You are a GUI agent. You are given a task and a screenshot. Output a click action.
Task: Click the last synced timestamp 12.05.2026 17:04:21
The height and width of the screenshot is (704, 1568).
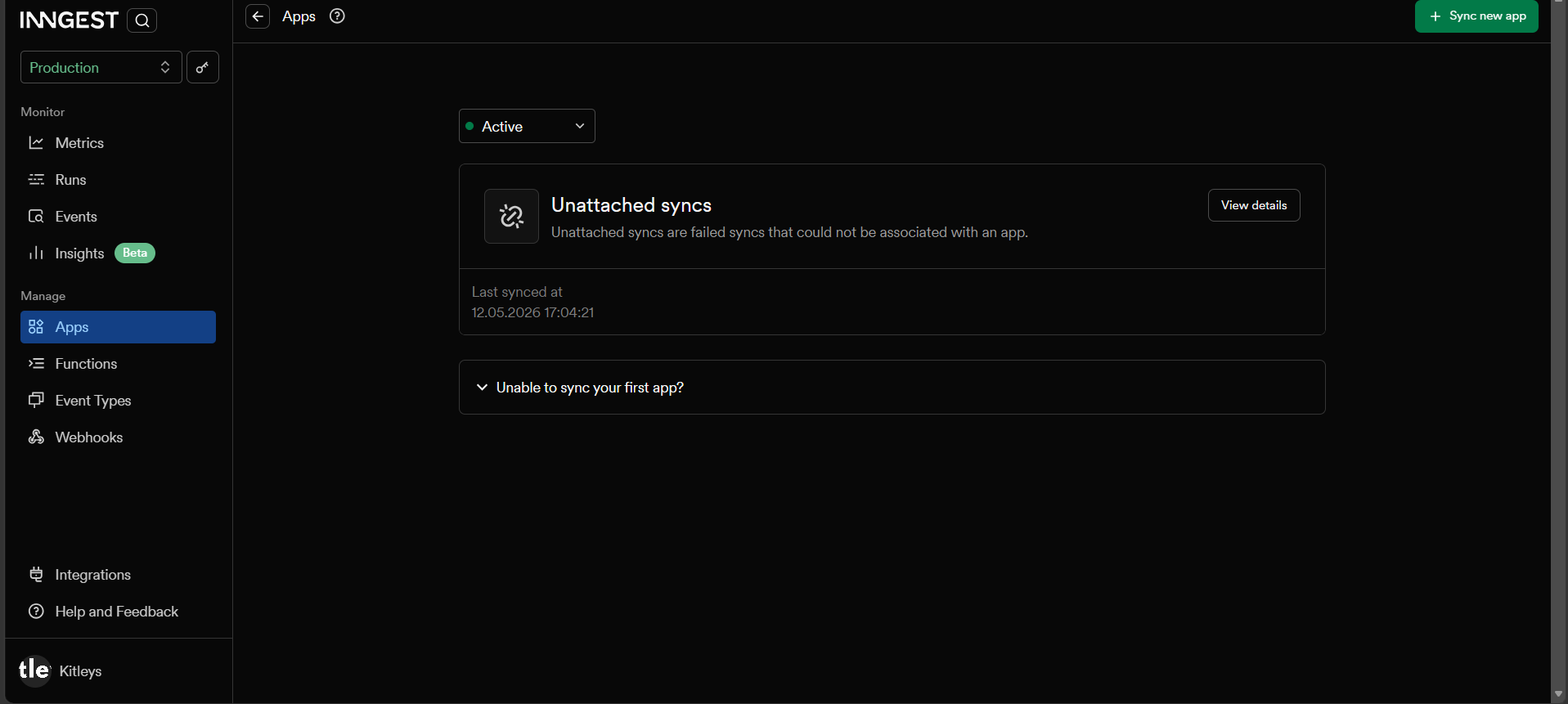pyautogui.click(x=532, y=312)
